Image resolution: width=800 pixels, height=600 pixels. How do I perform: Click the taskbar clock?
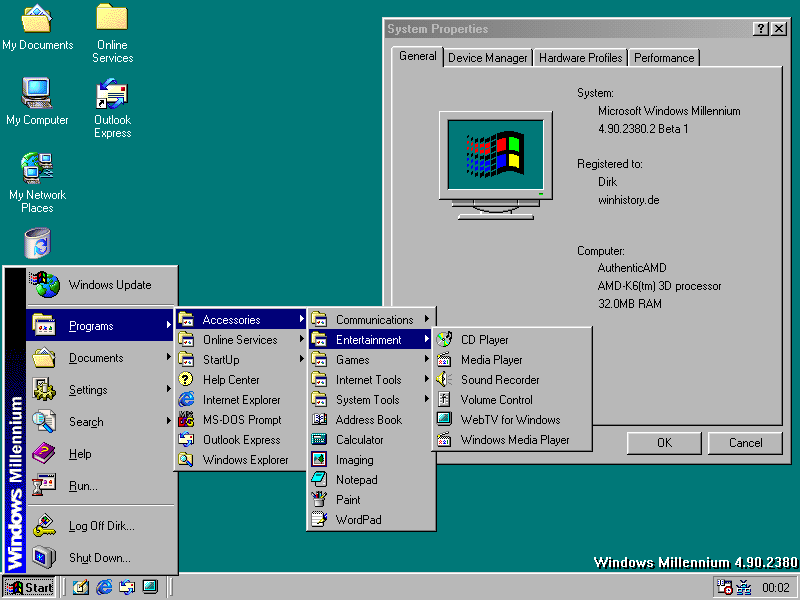pos(775,588)
